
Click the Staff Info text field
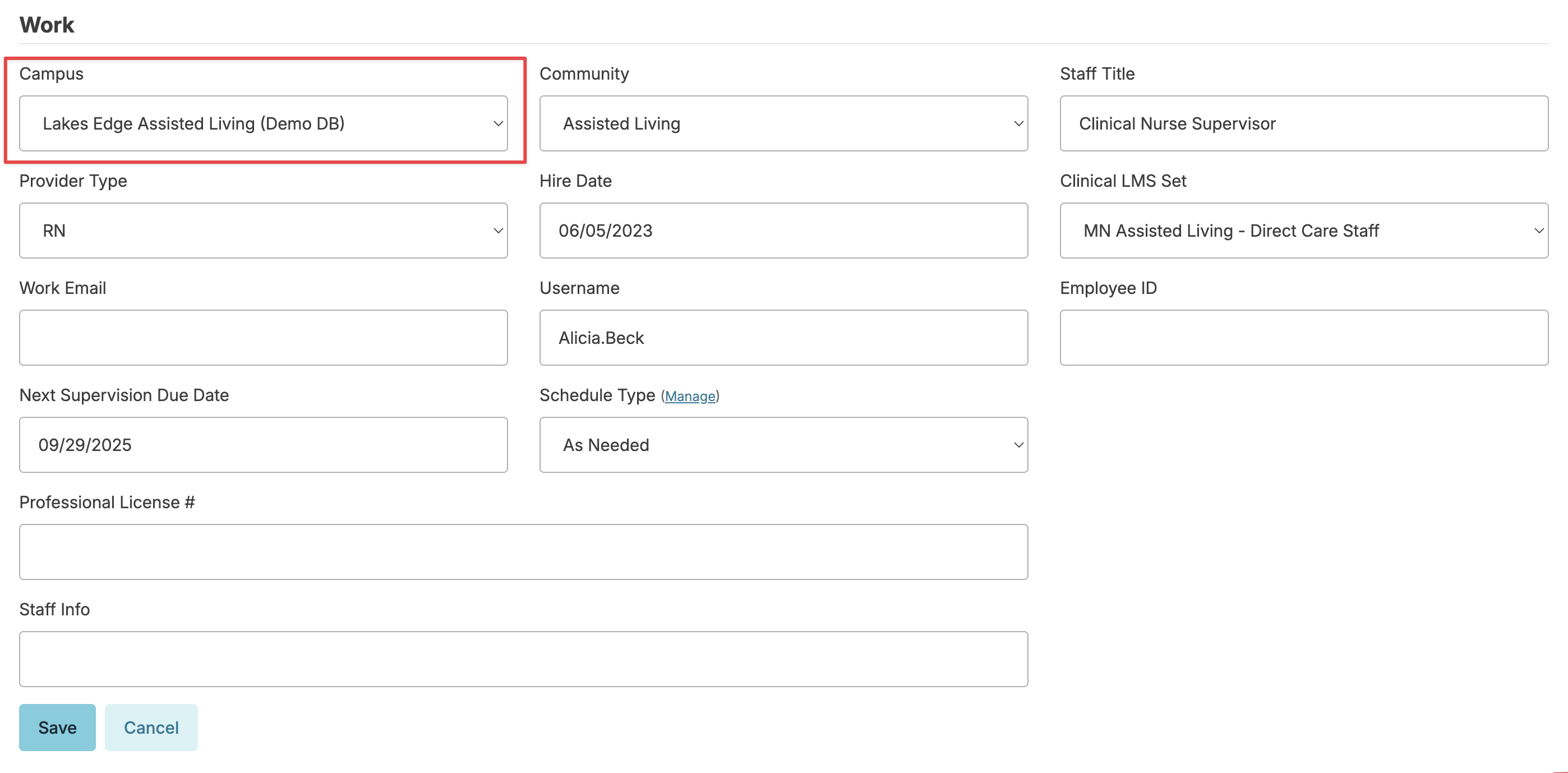(x=523, y=659)
